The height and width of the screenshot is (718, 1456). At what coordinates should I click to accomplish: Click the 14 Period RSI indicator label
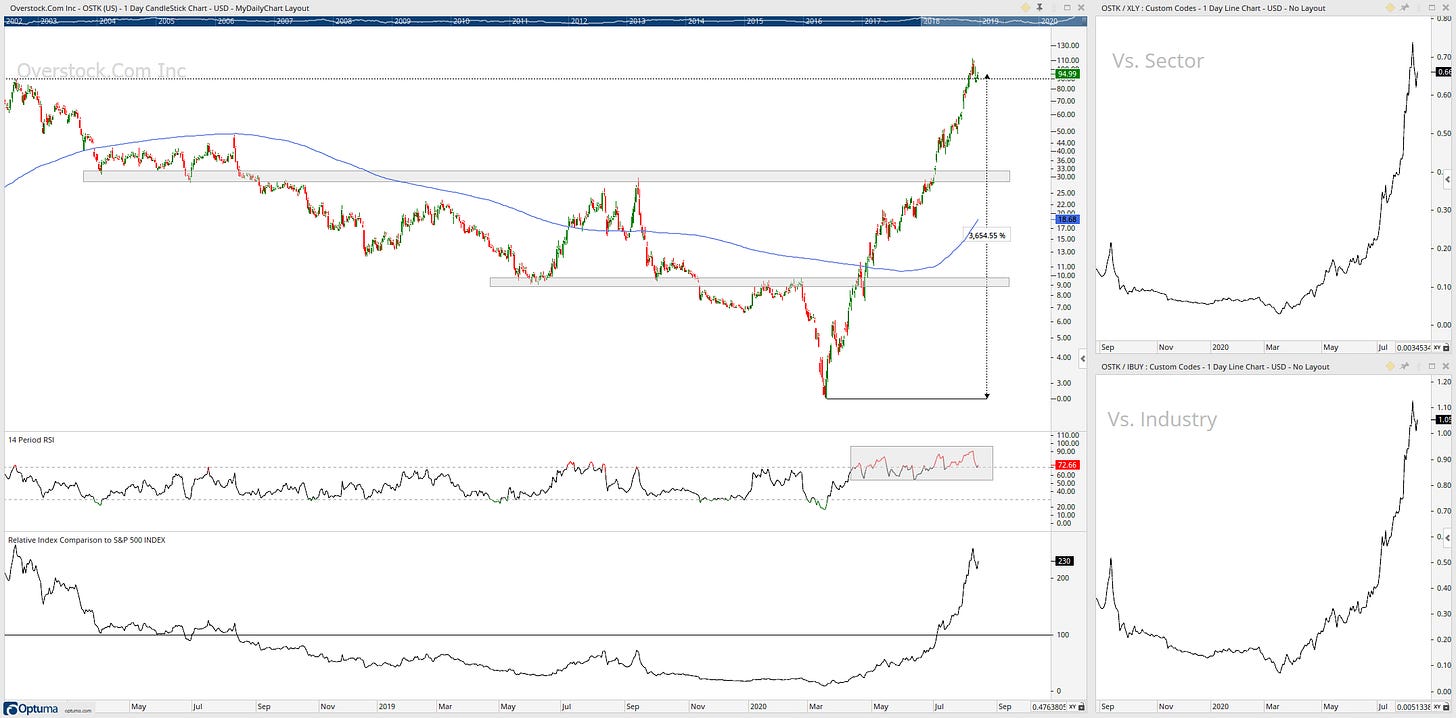(33, 440)
